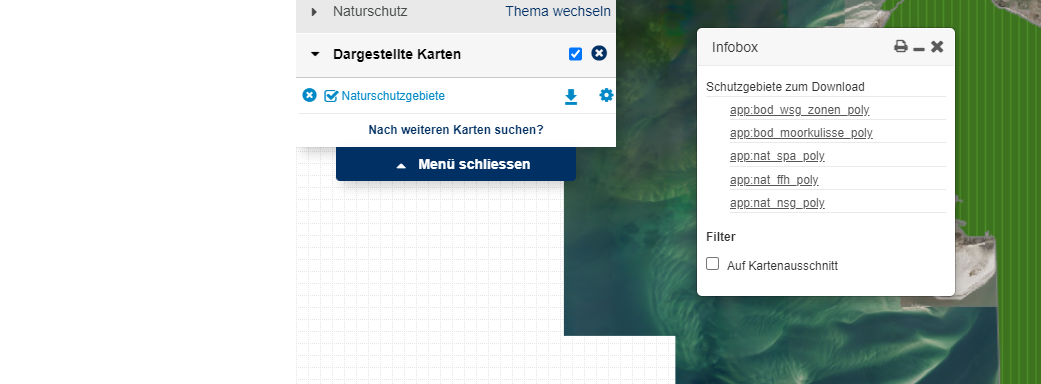Collapse the Dargestellte Karten section

pyautogui.click(x=315, y=54)
